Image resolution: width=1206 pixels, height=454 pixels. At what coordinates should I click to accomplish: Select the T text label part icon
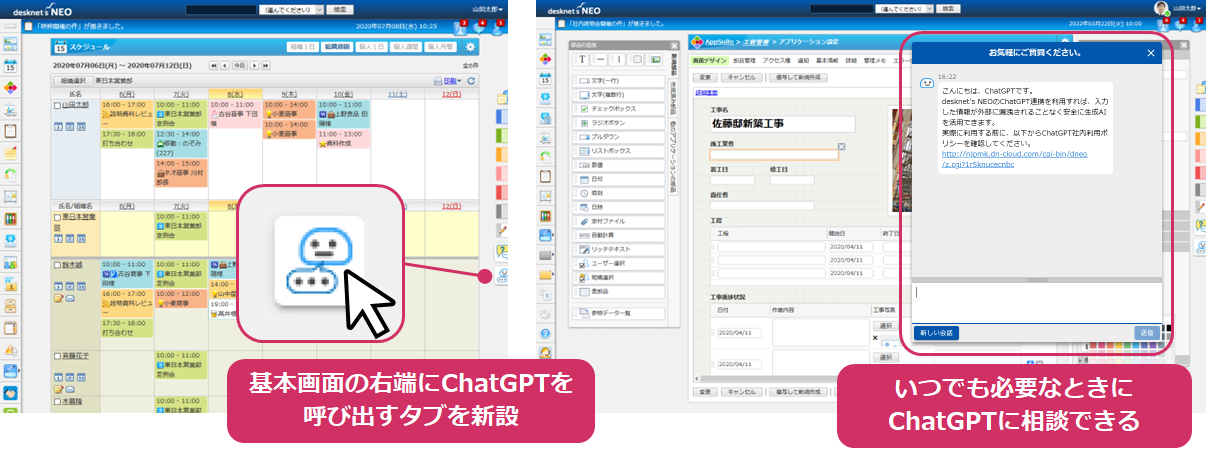tap(582, 59)
